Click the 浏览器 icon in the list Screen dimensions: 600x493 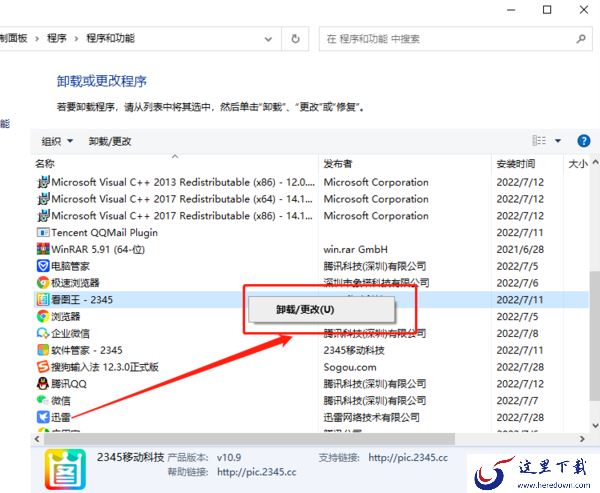click(x=43, y=317)
